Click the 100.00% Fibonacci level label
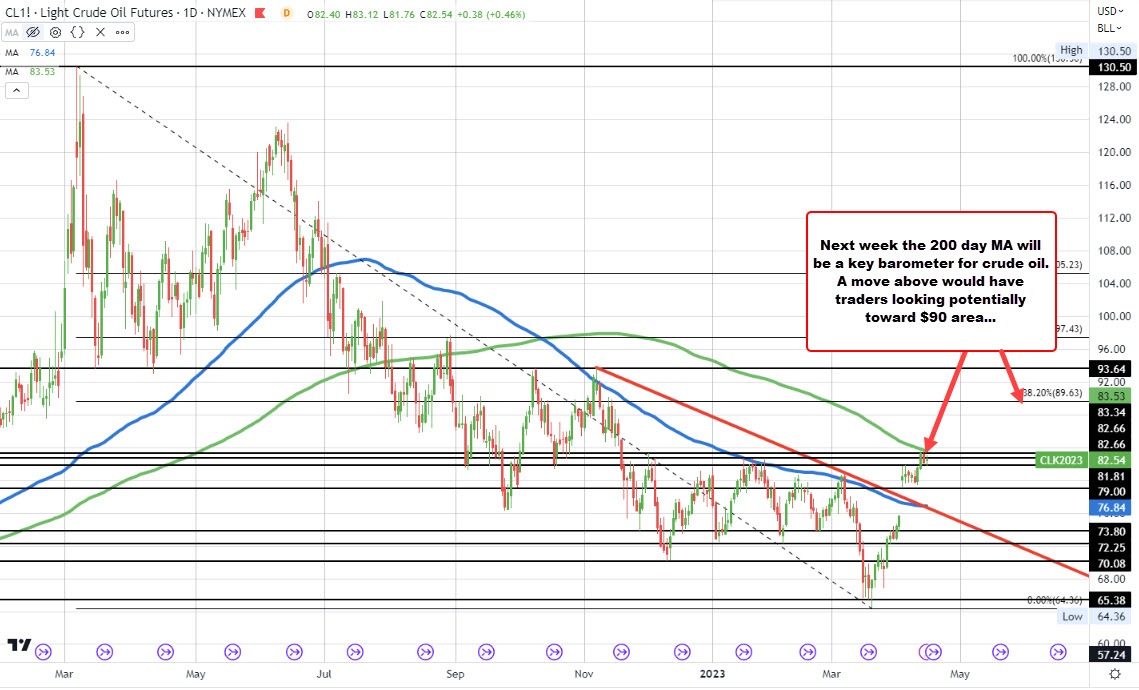 (x=1049, y=58)
